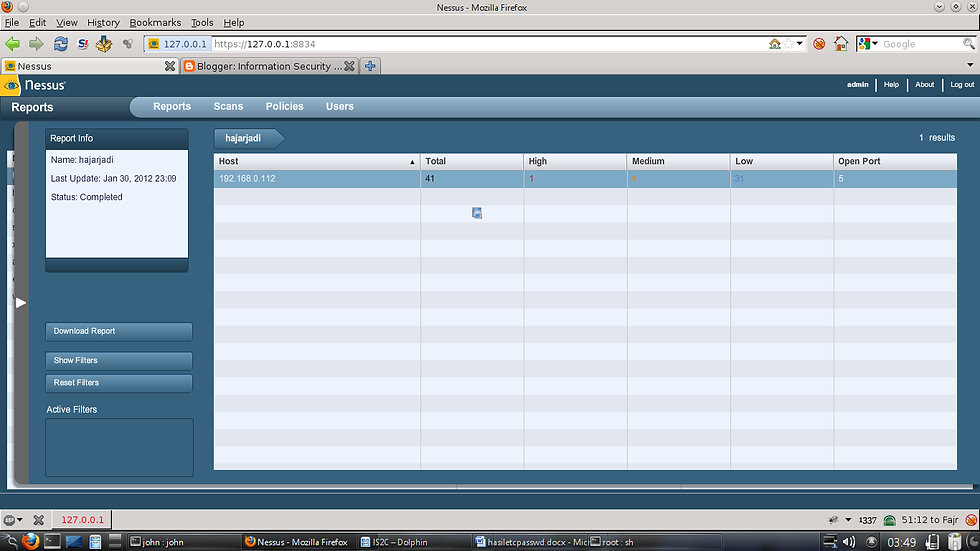Screen dimensions: 980x551
Task: Click the Show Filters button
Action: [x=119, y=360]
